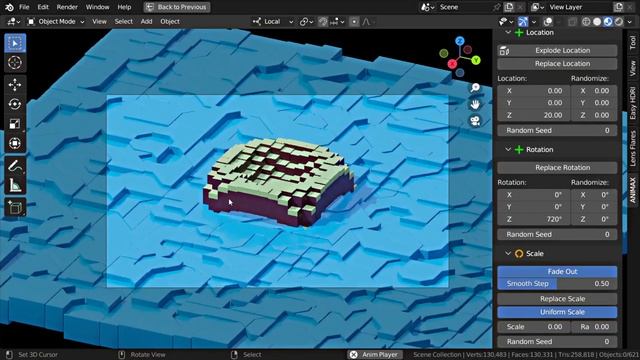This screenshot has height=360, width=640.
Task: Open the editor type dropdown
Action: (13, 22)
